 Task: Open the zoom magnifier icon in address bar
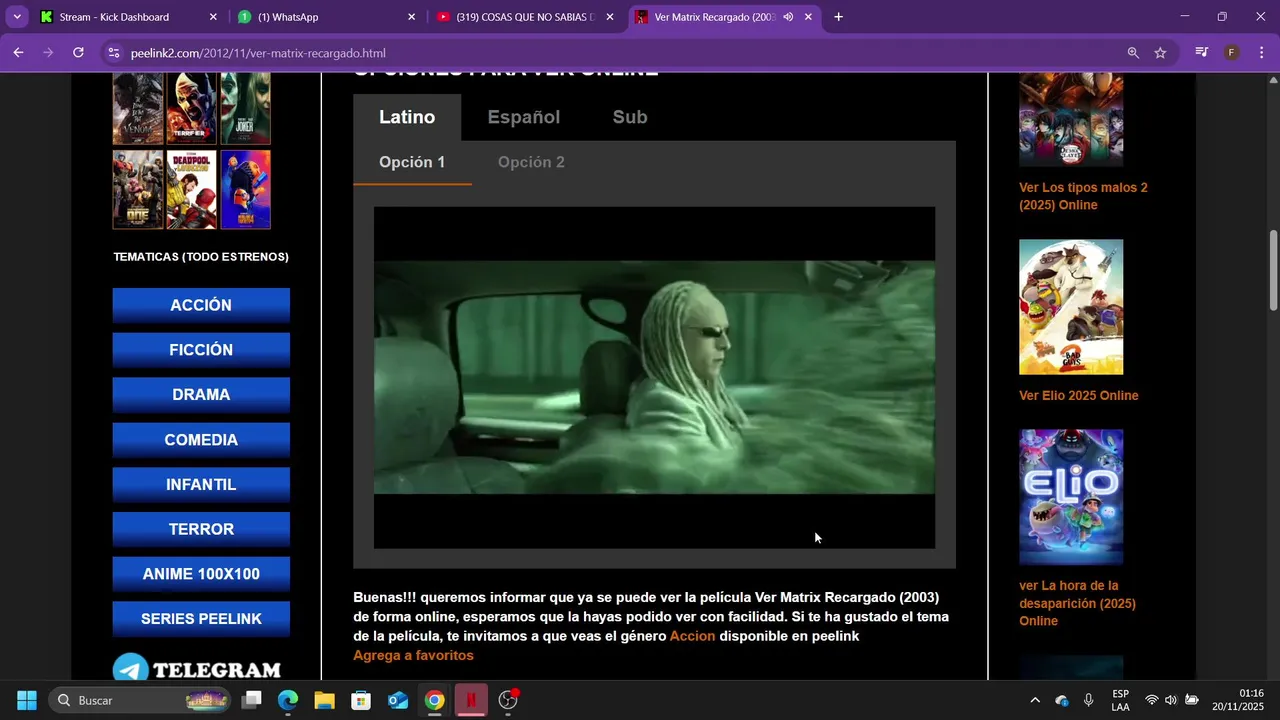coord(1133,53)
